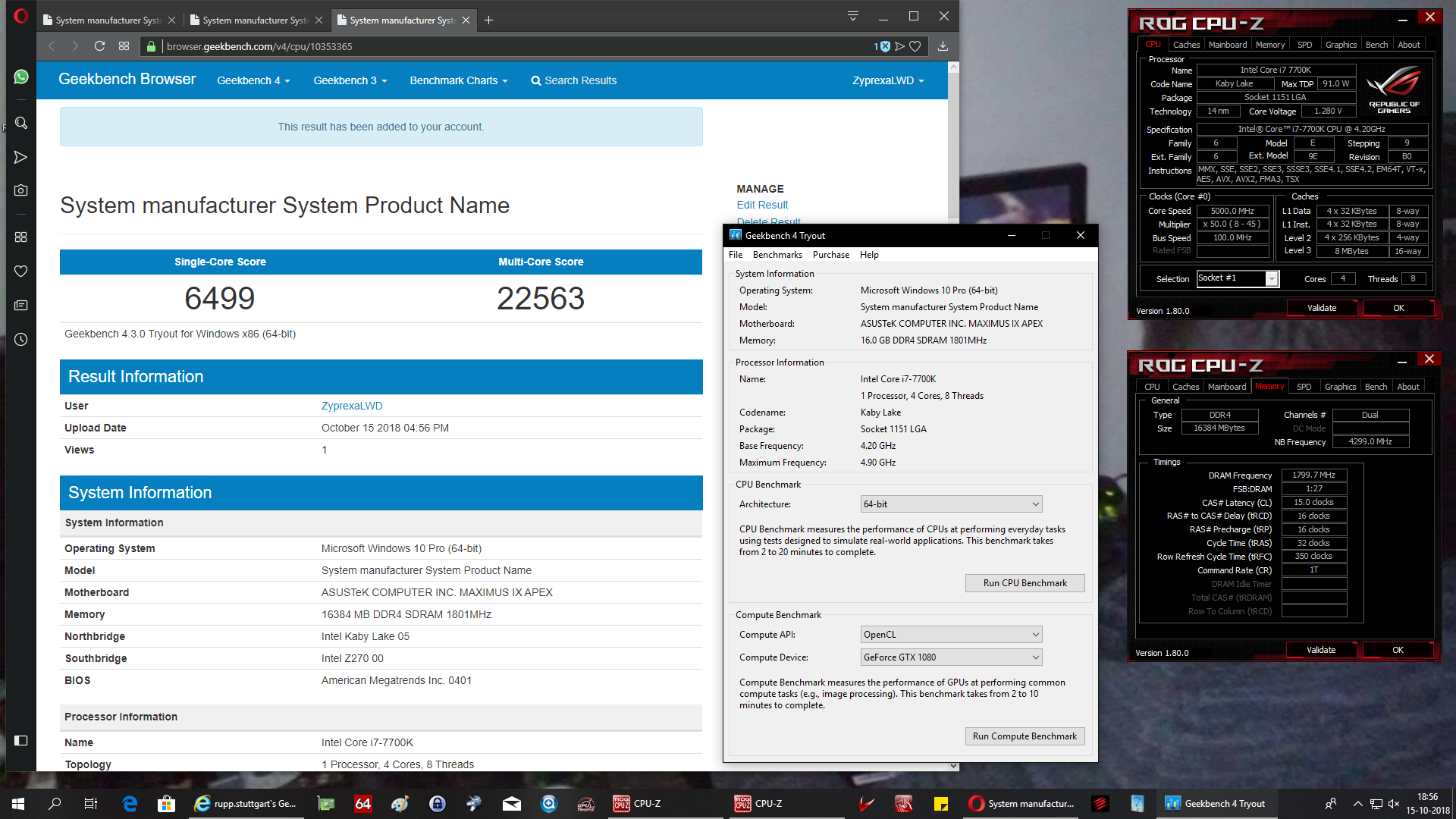Open the Architecture 64-bit combo box
This screenshot has height=819, width=1456.
click(x=951, y=504)
